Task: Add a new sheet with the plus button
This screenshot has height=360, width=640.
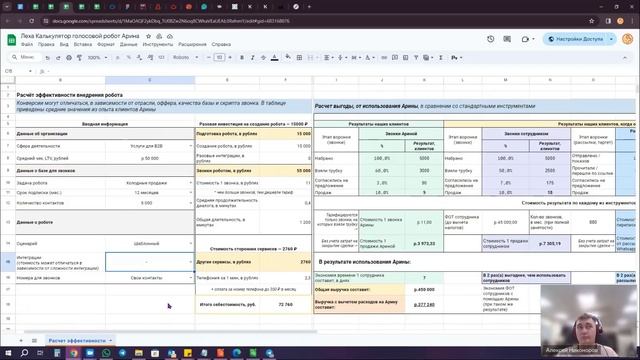Action: pyautogui.click(x=21, y=340)
